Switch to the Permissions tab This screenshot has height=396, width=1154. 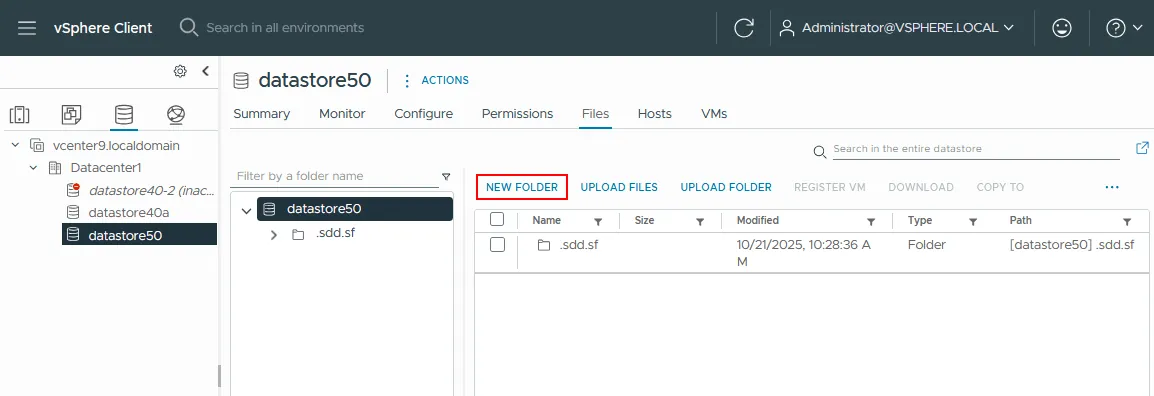[517, 114]
